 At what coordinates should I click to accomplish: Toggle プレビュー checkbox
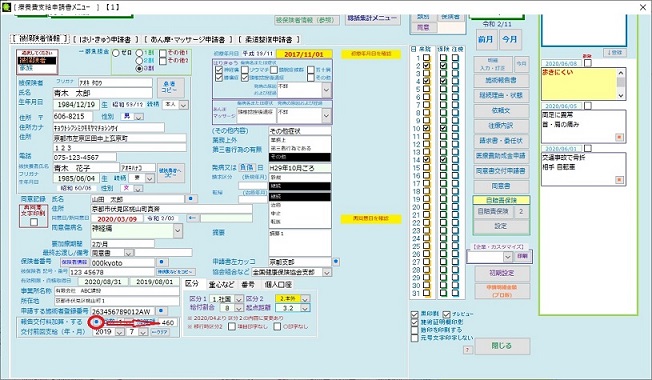[447, 314]
